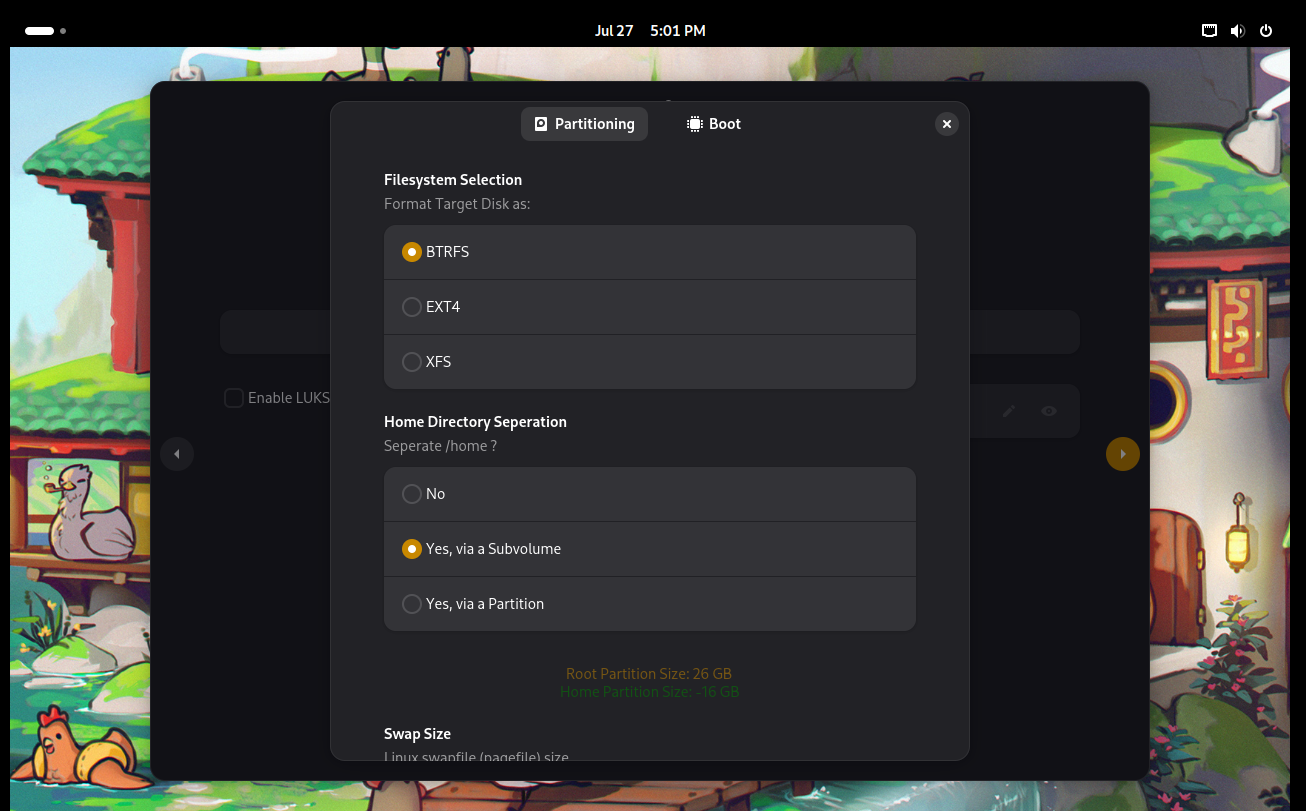This screenshot has height=811, width=1306.
Task: Select Yes, via a Partition
Action: 650,604
